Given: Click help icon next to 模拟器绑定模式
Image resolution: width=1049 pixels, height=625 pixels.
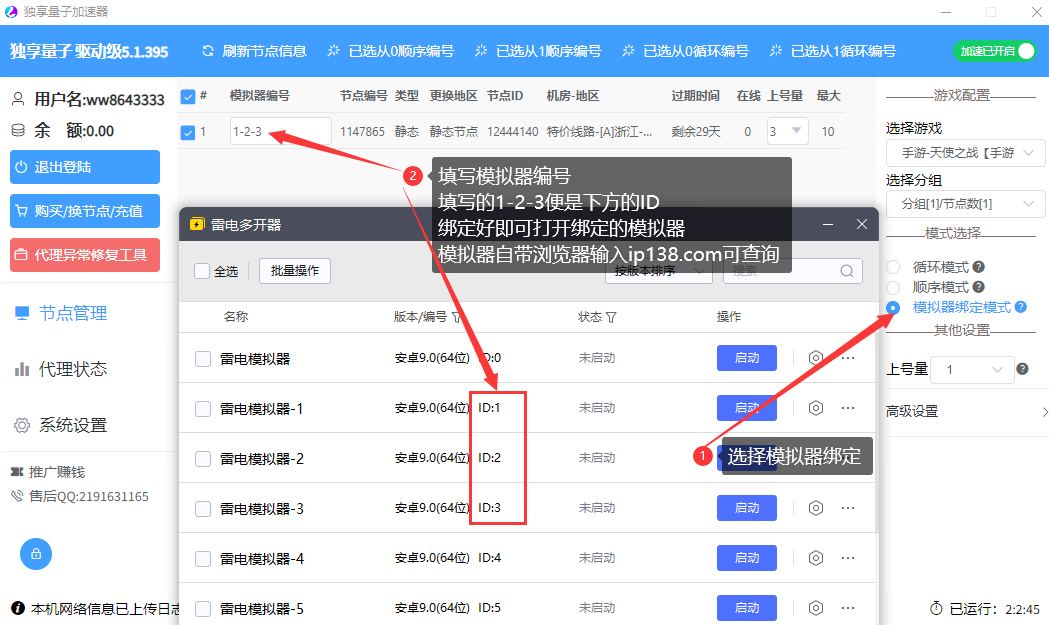Looking at the screenshot, I should pyautogui.click(x=1020, y=307).
